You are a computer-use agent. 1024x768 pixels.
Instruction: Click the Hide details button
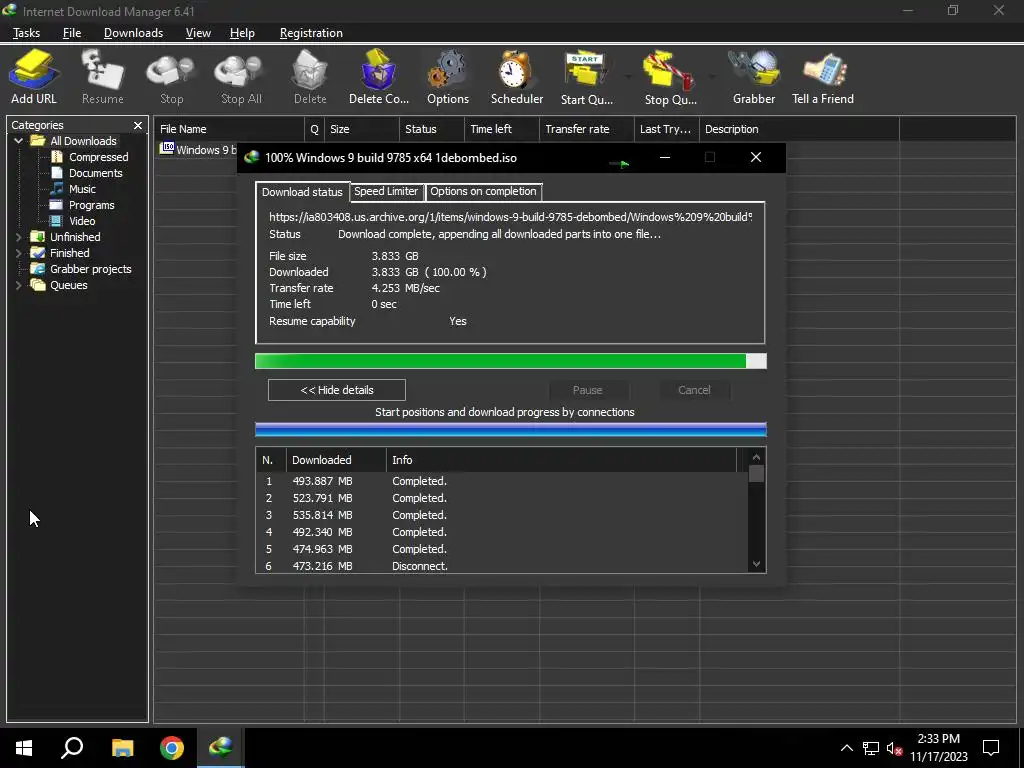tap(337, 390)
